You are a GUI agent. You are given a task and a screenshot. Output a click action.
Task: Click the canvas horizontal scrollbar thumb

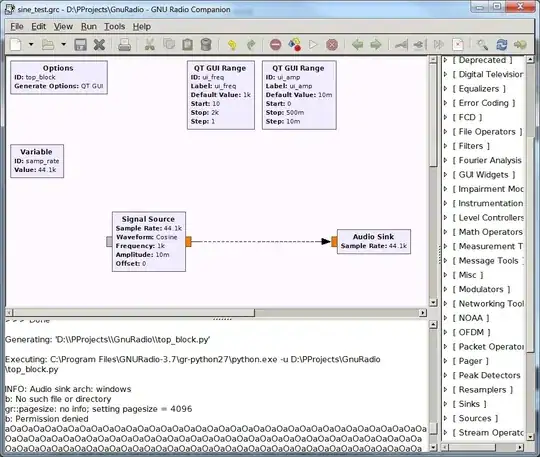[134, 313]
